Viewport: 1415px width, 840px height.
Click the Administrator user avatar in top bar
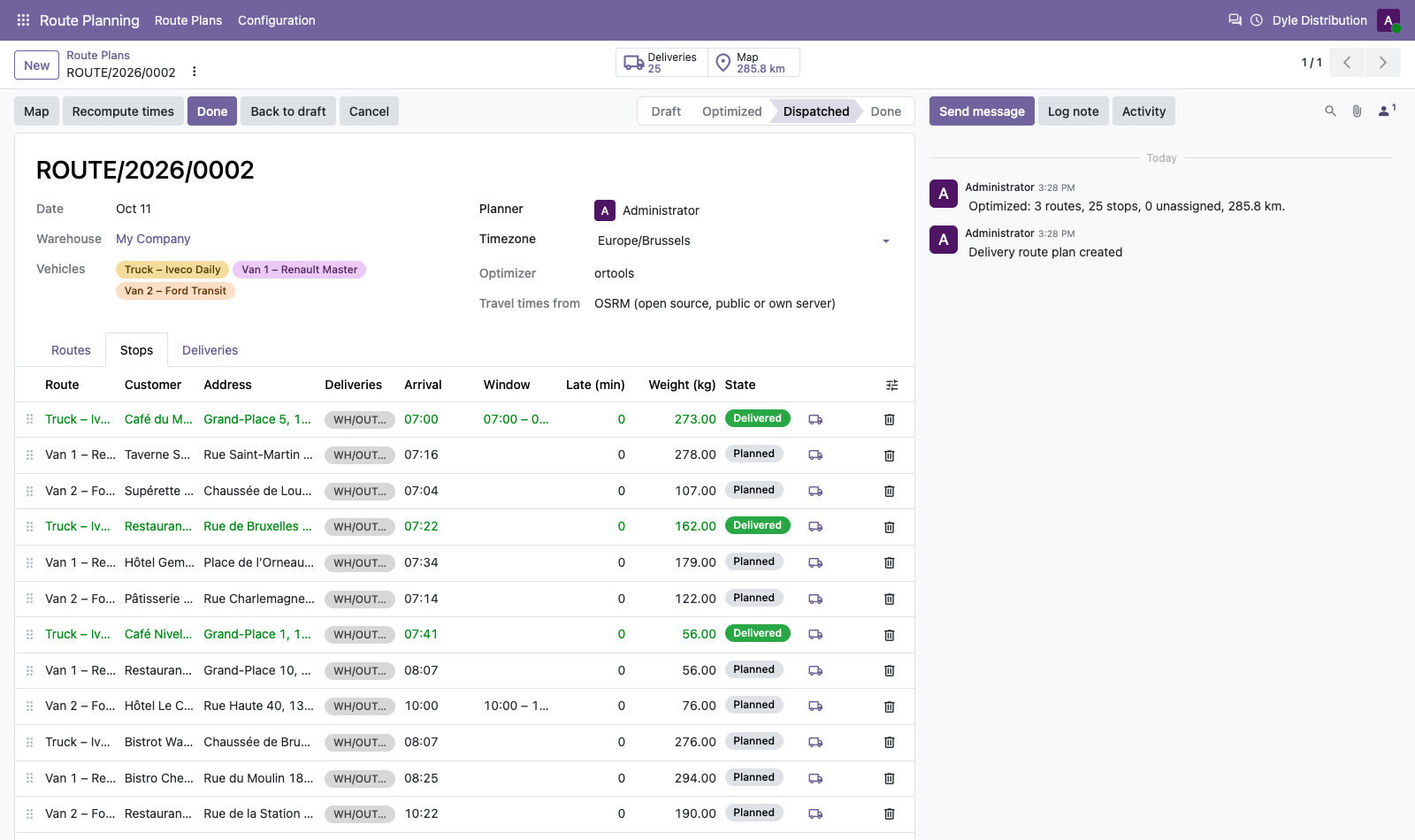tap(1388, 20)
